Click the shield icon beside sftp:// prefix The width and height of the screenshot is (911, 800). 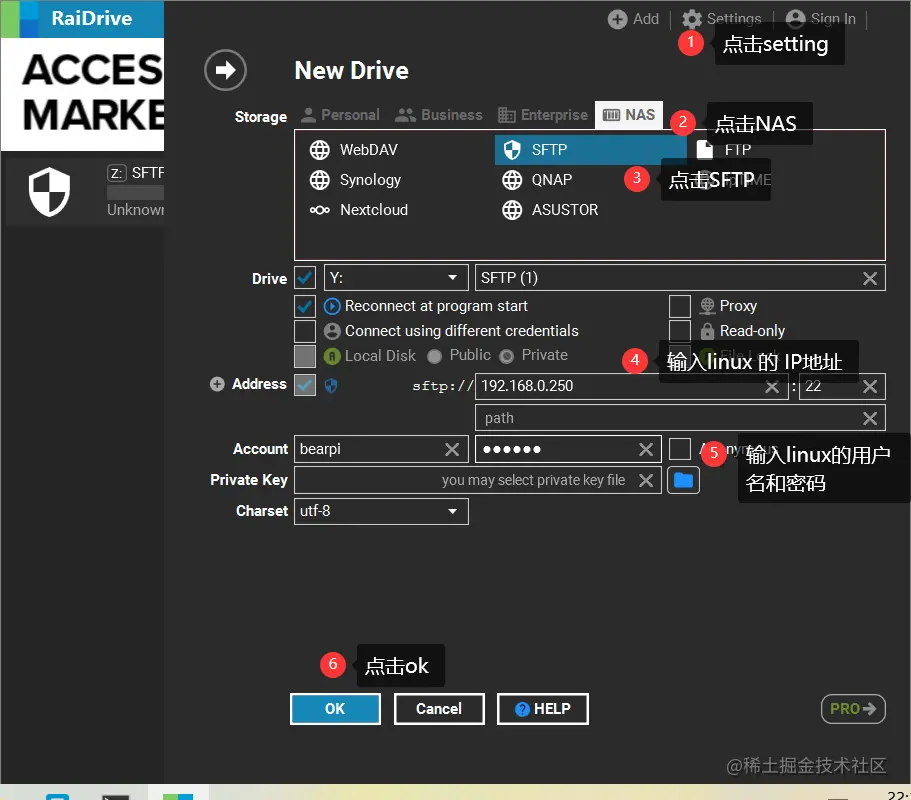pos(331,385)
